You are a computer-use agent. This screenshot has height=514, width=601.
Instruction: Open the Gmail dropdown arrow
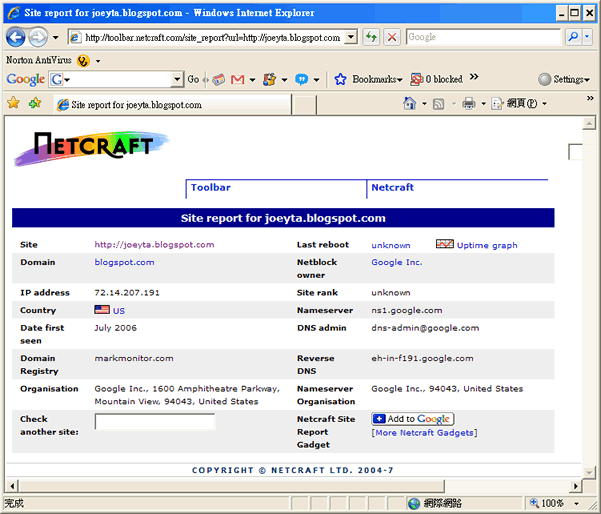click(x=252, y=80)
